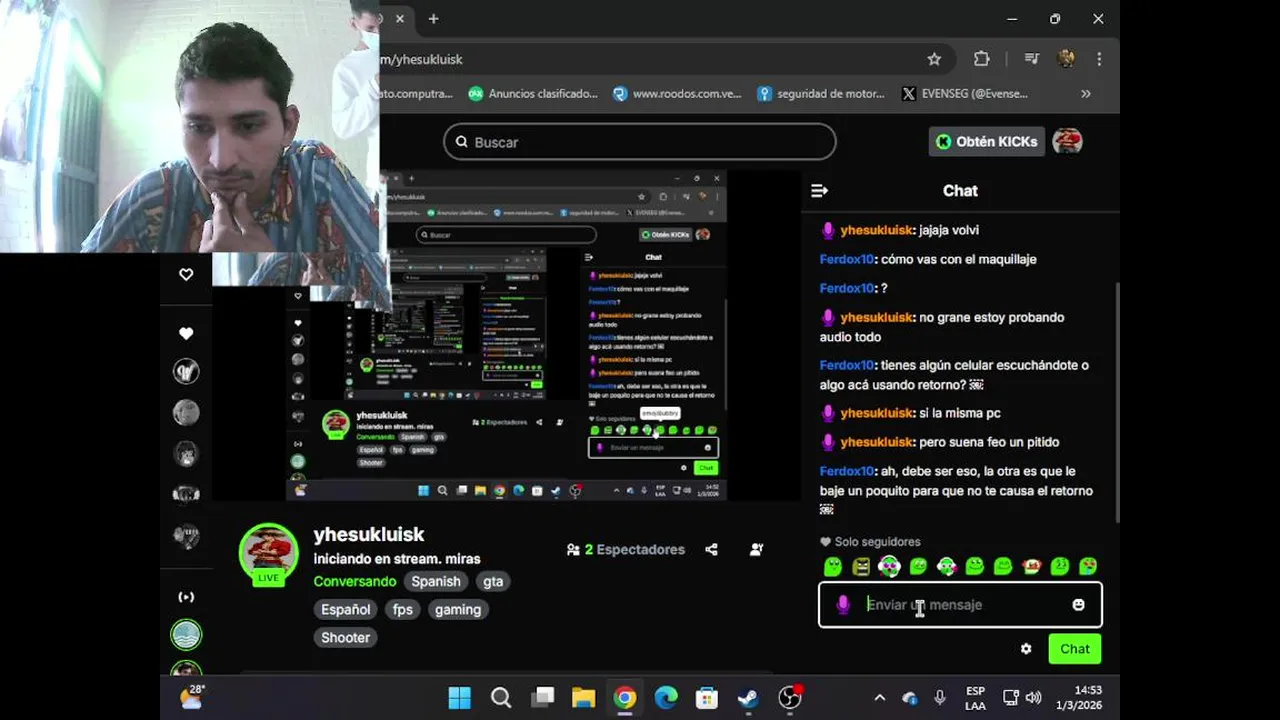This screenshot has width=1280, height=720.
Task: Share the stream via share icon
Action: click(x=711, y=550)
